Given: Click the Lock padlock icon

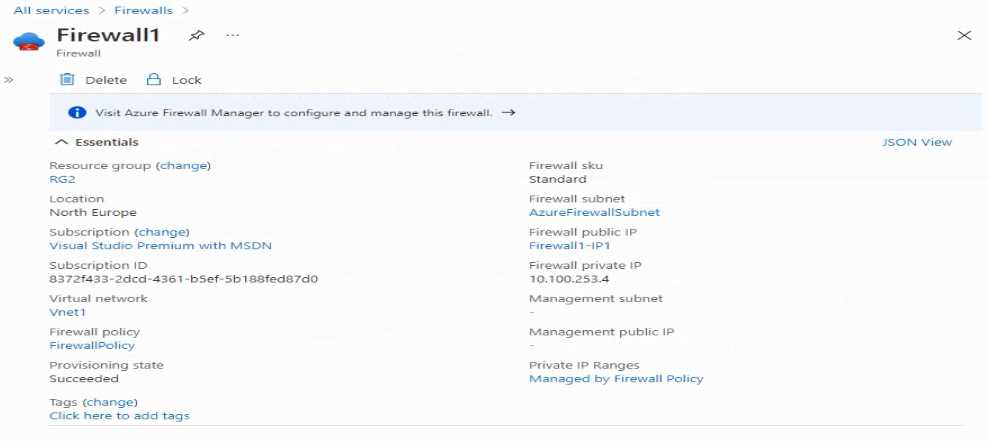Looking at the screenshot, I should [153, 80].
